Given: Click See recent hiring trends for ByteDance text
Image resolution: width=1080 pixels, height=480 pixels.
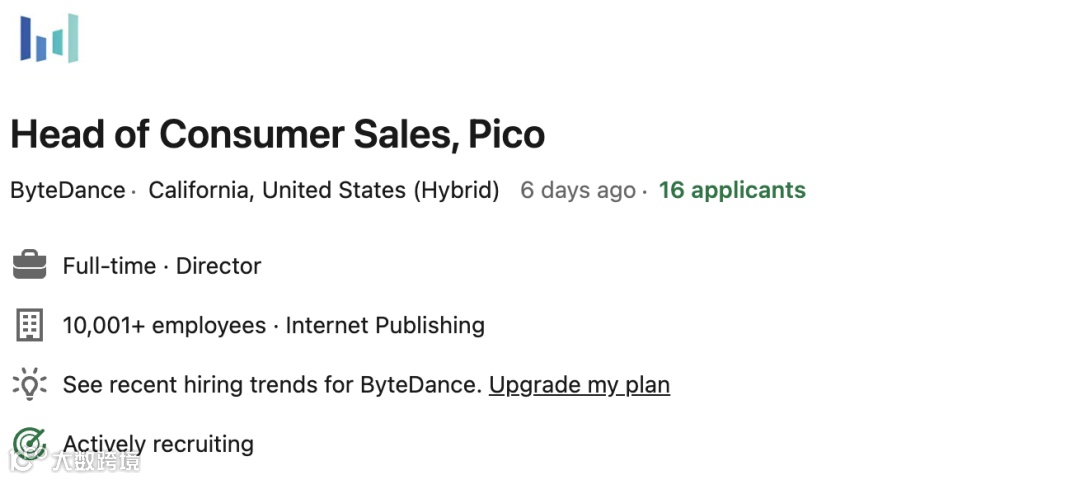Looking at the screenshot, I should pos(272,385).
